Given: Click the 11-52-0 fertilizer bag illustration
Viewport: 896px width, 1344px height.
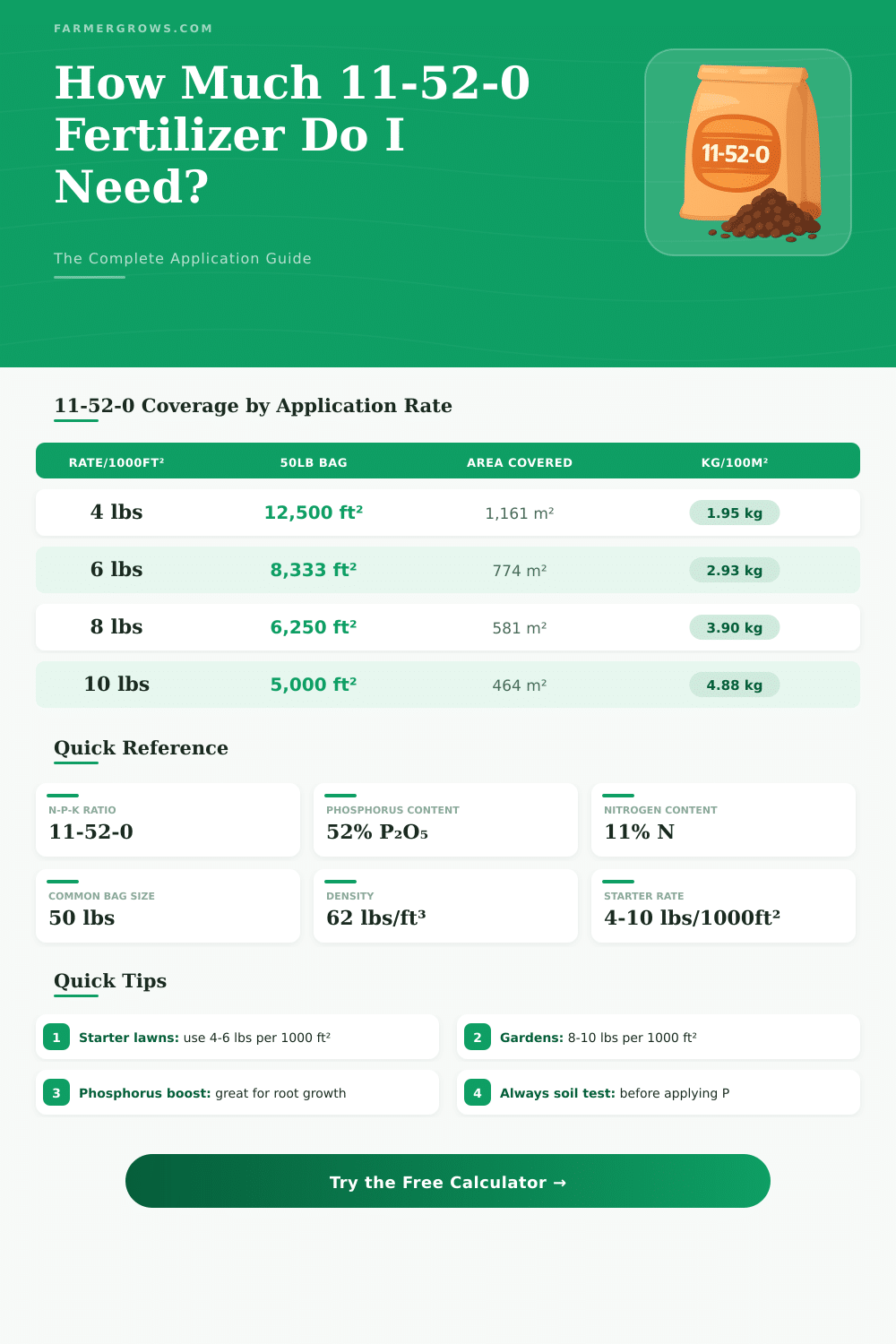Looking at the screenshot, I should pos(751,143).
